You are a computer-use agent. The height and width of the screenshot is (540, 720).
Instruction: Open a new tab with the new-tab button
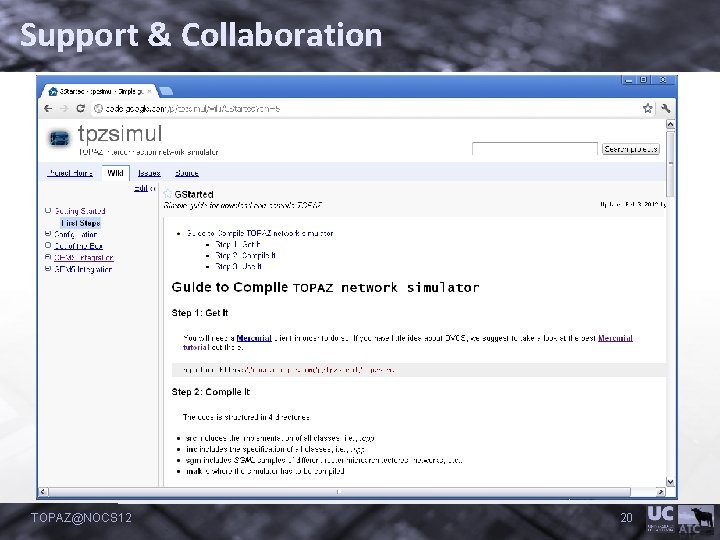tap(166, 91)
